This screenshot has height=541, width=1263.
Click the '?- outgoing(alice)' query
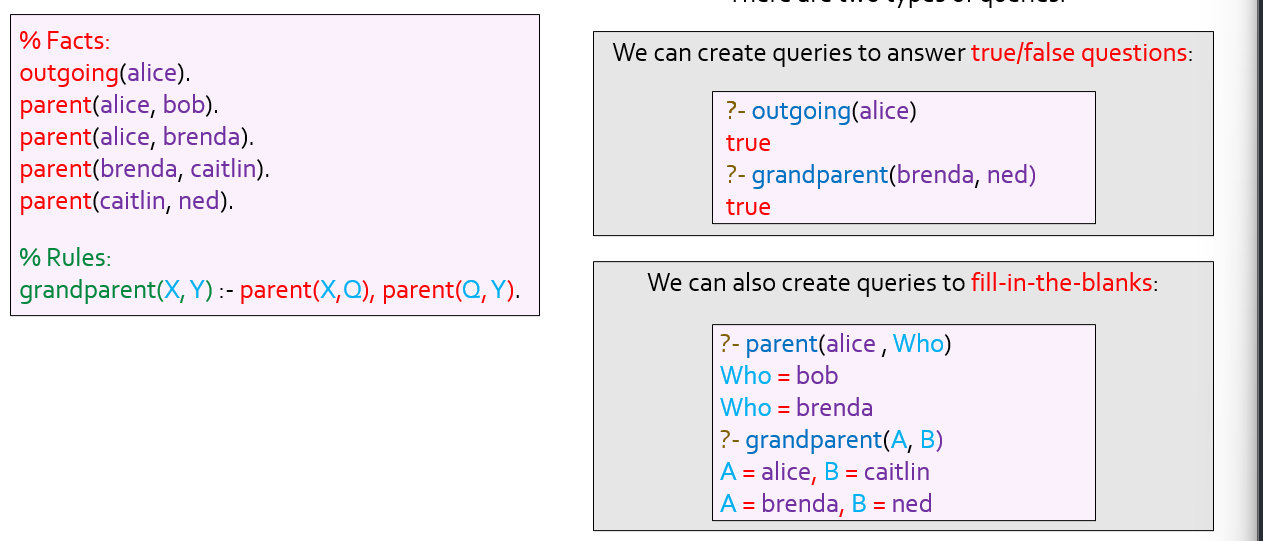821,111
